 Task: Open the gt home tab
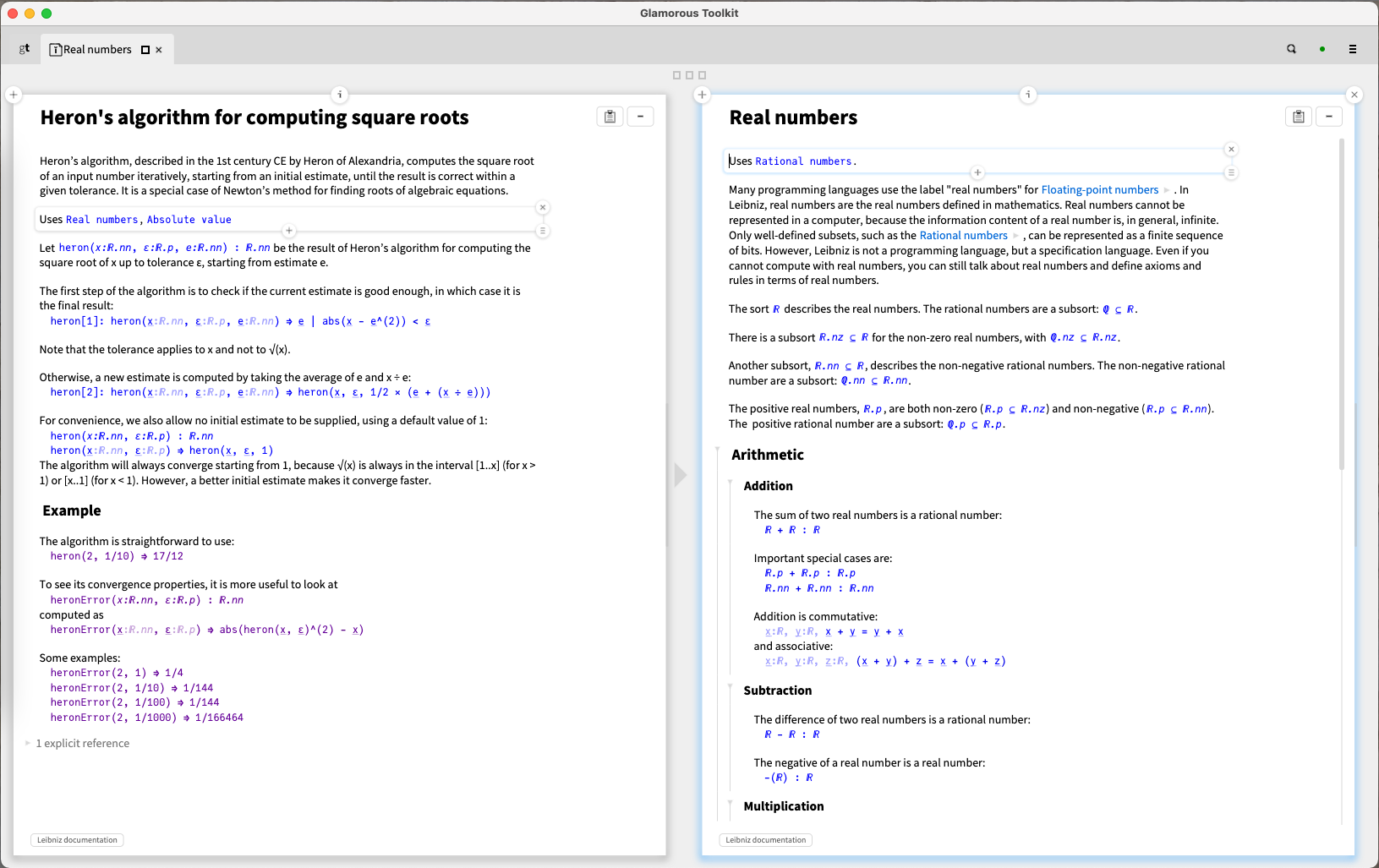point(25,49)
